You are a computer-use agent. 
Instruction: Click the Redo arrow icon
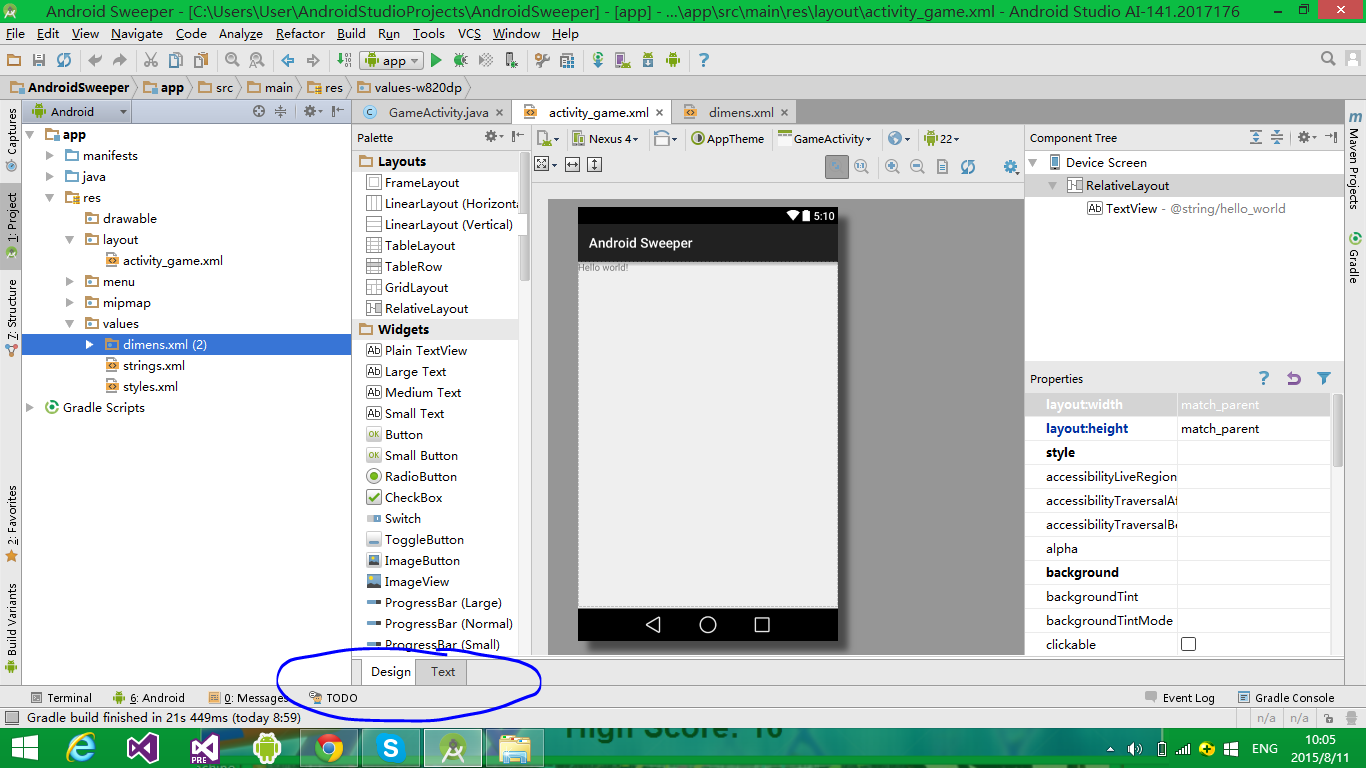(120, 61)
